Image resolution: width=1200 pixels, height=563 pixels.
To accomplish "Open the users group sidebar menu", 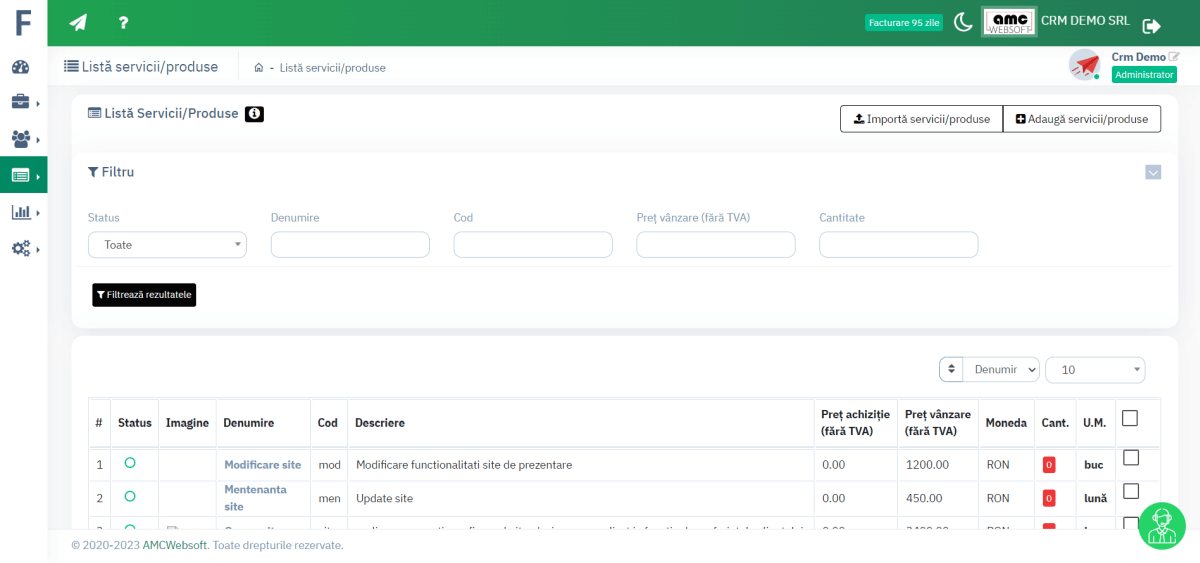I will tap(21, 138).
